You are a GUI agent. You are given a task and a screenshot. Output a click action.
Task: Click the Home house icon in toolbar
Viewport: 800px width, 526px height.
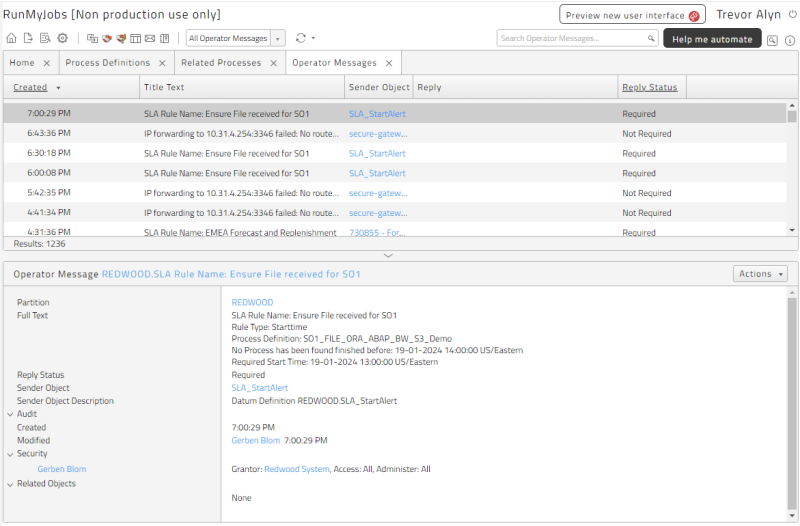(x=11, y=38)
